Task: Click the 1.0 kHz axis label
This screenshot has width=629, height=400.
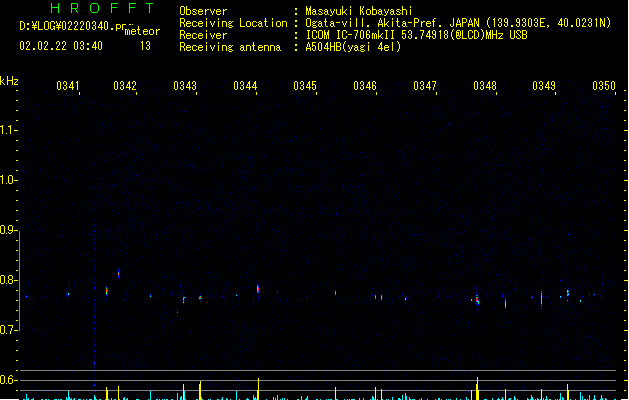Action: (8, 180)
